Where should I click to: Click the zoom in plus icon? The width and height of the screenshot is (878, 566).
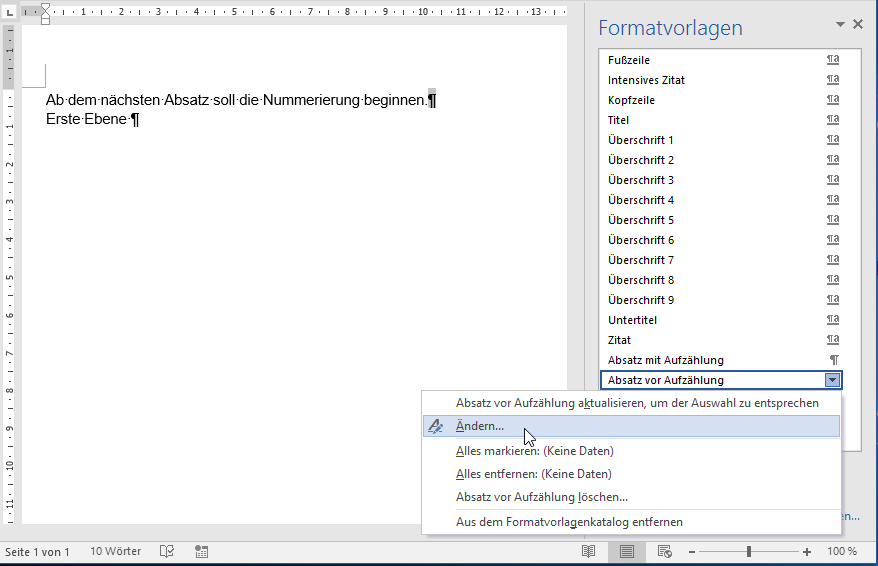[x=807, y=551]
